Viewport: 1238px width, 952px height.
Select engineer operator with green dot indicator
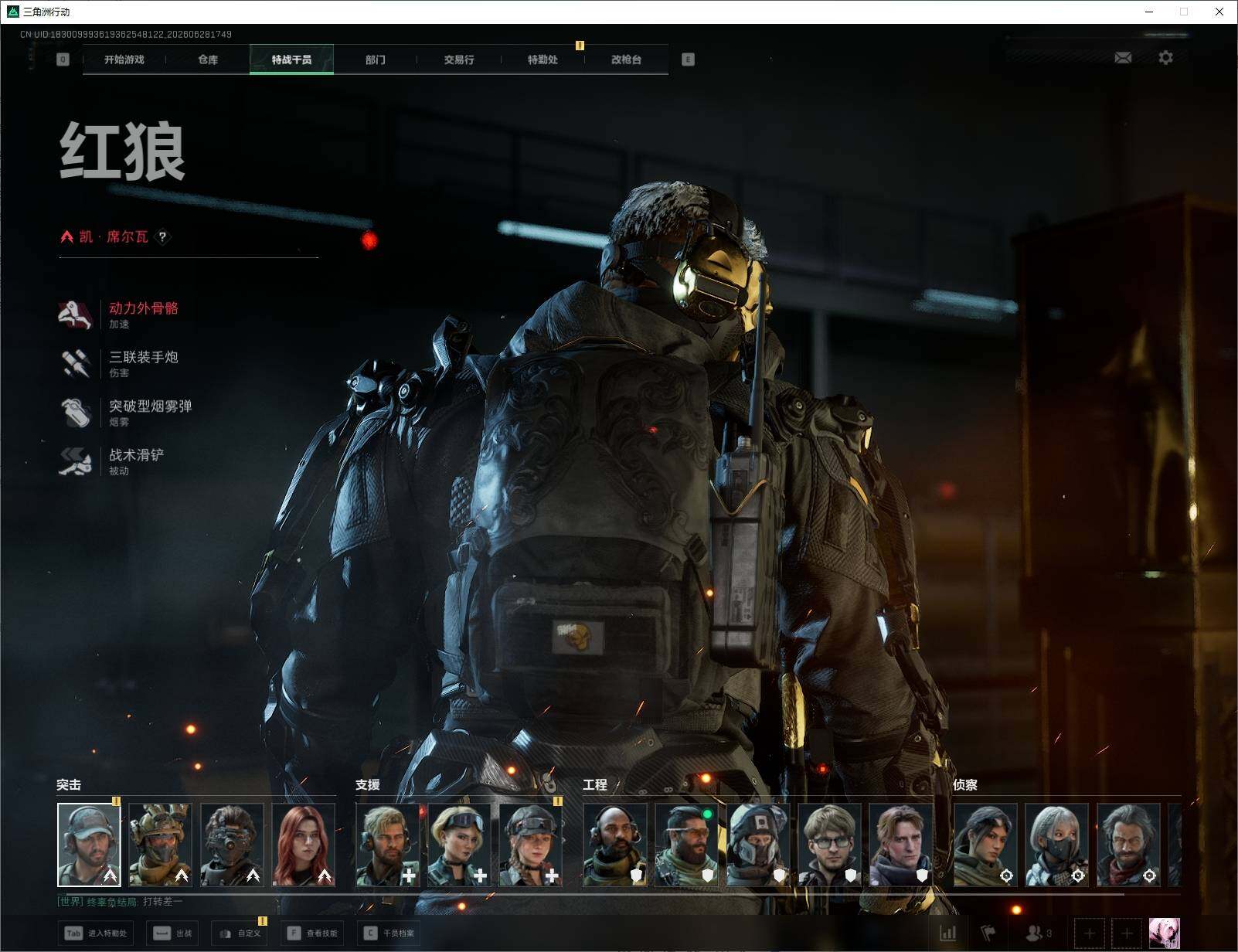(686, 845)
